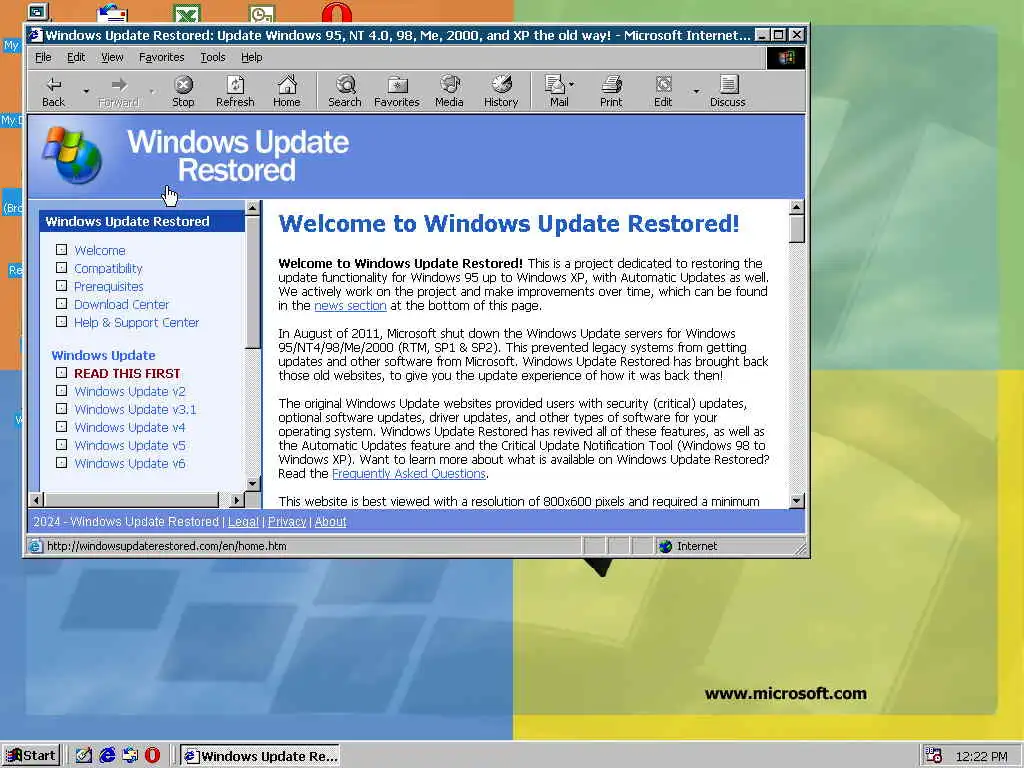Open the Start menu

click(31, 756)
